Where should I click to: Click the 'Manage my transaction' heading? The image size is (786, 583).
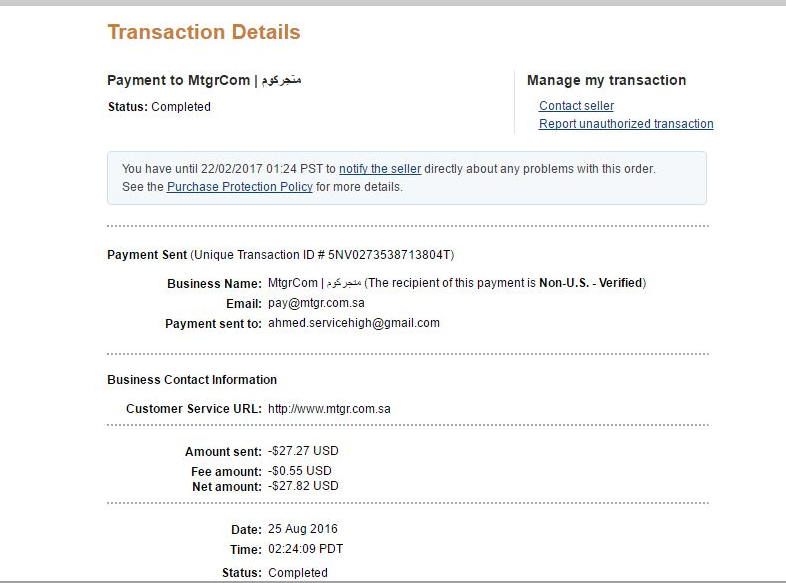[x=606, y=80]
